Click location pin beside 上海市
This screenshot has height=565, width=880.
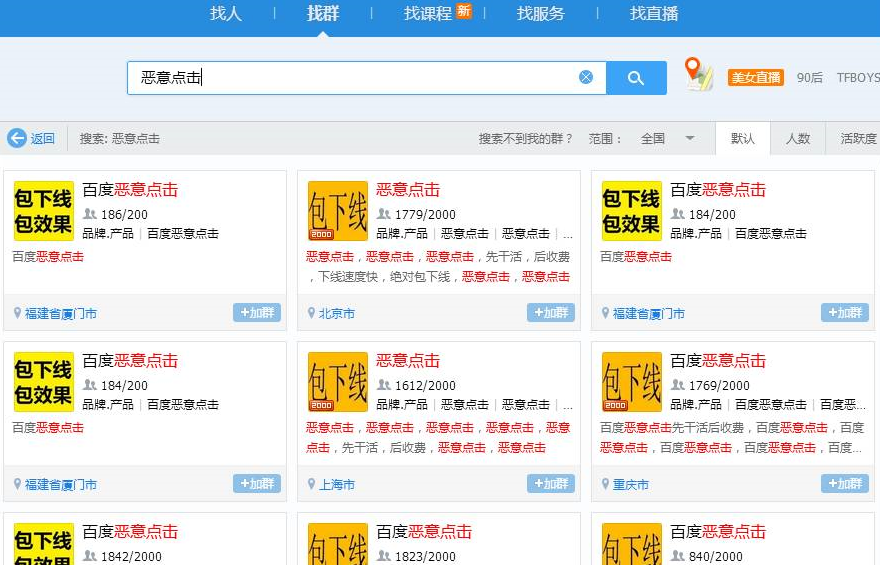click(311, 484)
